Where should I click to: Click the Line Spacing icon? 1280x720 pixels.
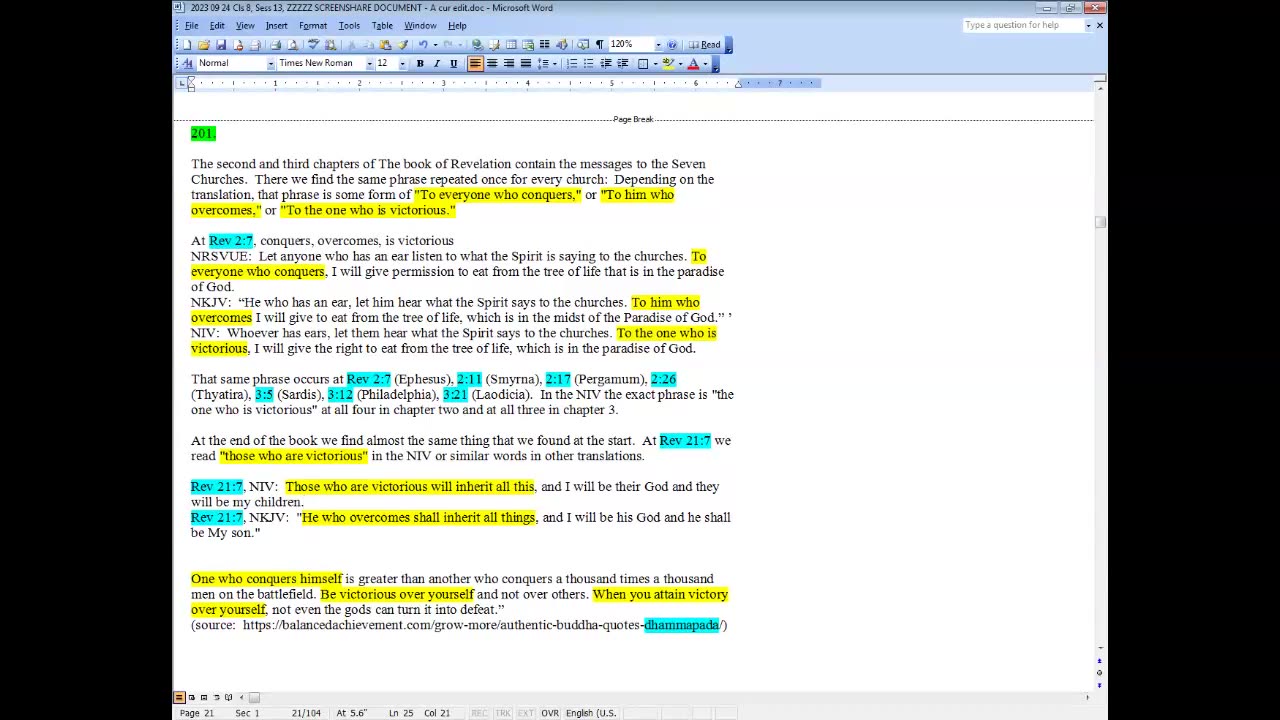[x=542, y=63]
